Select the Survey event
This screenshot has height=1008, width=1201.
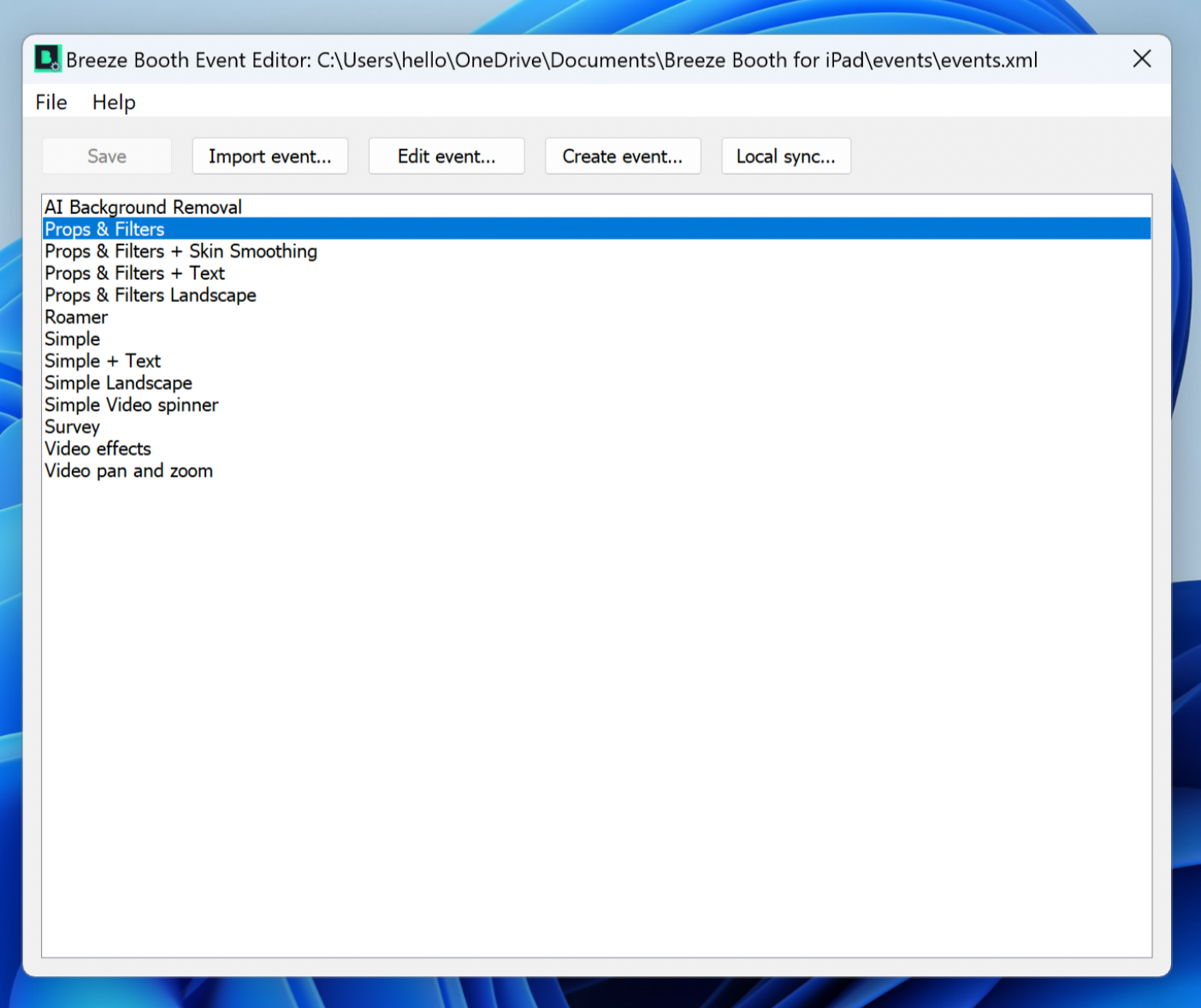(72, 427)
